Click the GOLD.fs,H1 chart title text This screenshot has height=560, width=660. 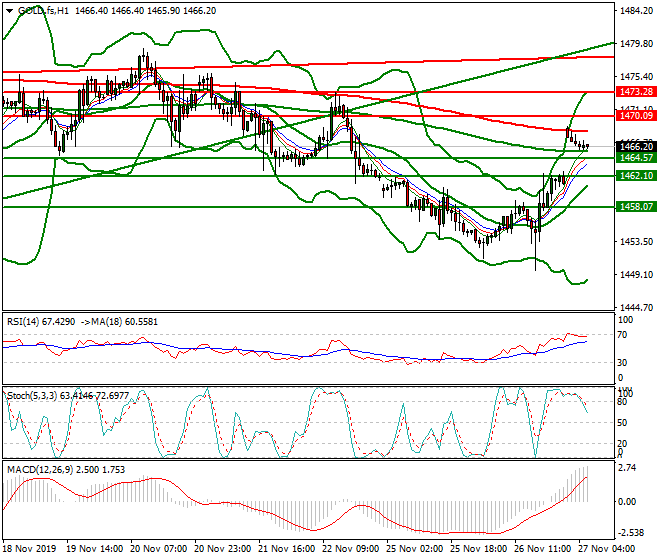[x=43, y=11]
